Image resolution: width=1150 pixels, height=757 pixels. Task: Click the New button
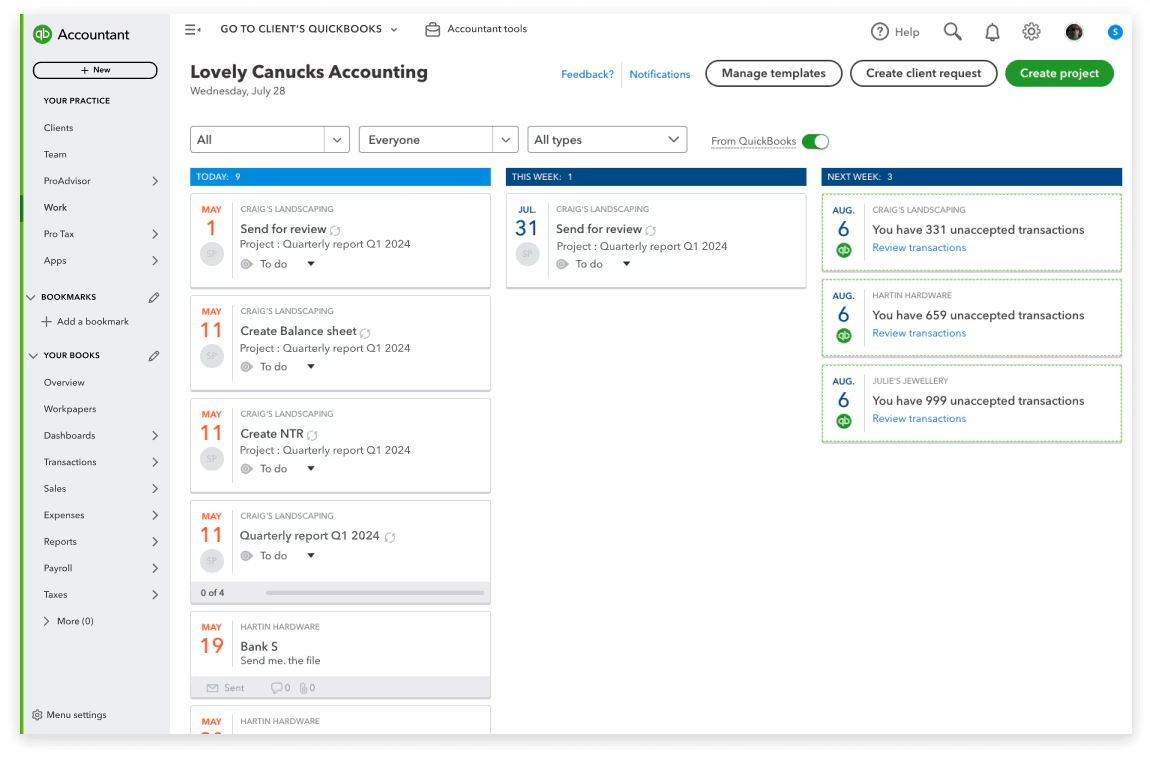(x=95, y=70)
